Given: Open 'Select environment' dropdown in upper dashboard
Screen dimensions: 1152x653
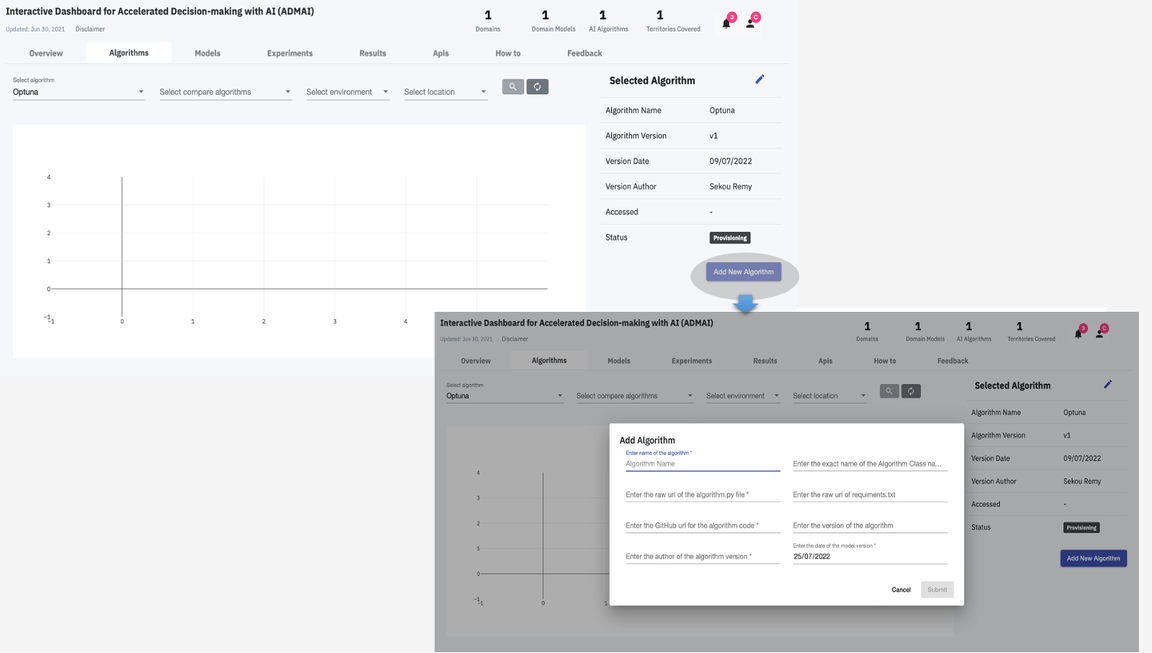Looking at the screenshot, I should pyautogui.click(x=347, y=92).
